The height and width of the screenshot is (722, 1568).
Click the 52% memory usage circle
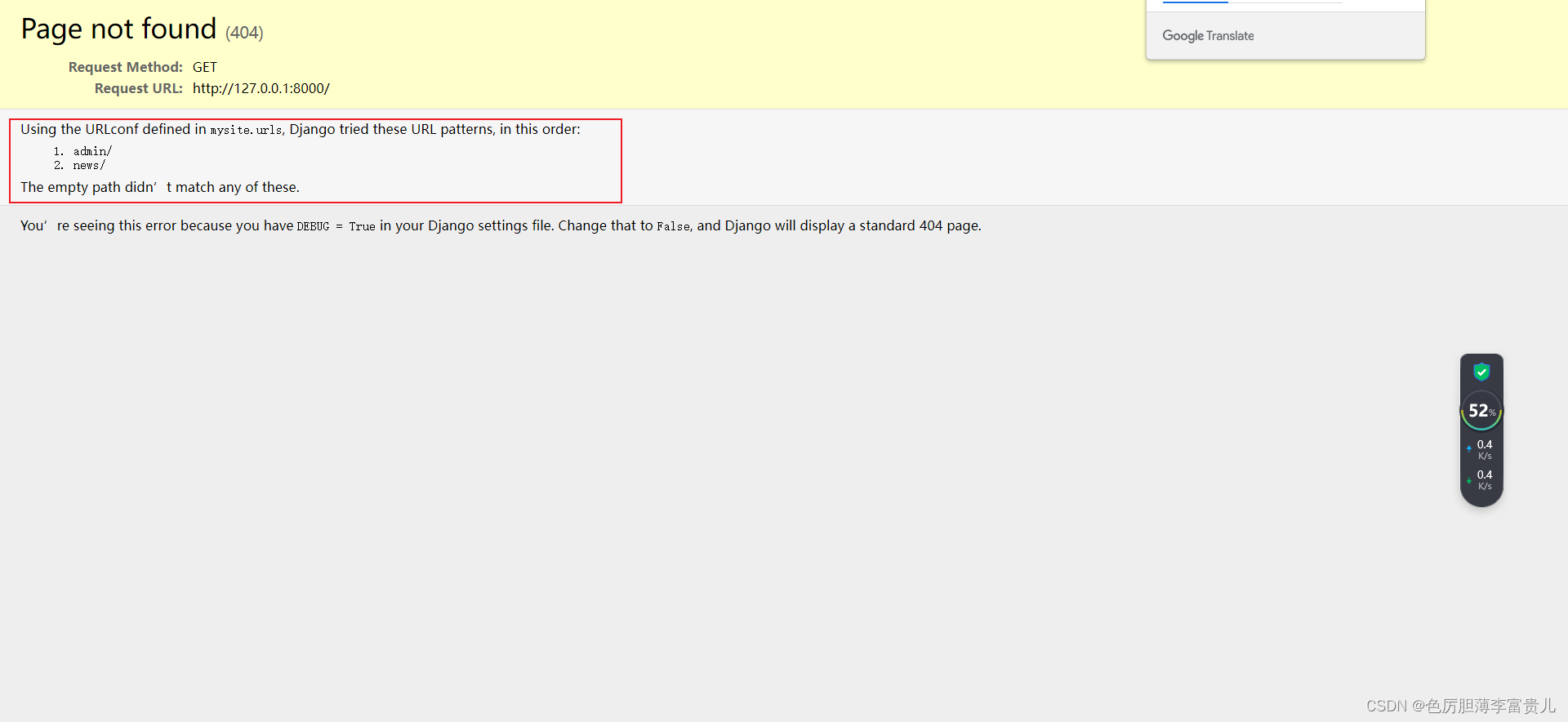(1481, 411)
